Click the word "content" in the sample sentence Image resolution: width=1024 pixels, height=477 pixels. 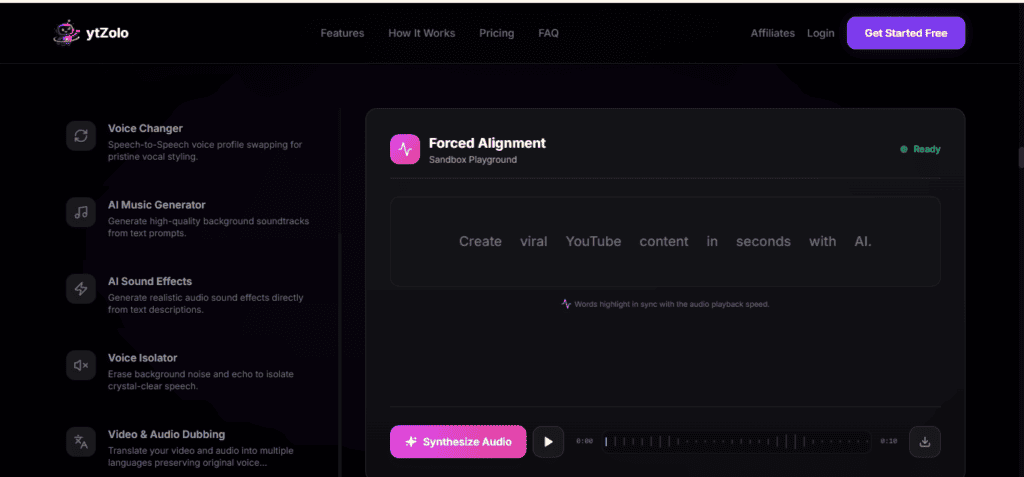[x=664, y=242]
